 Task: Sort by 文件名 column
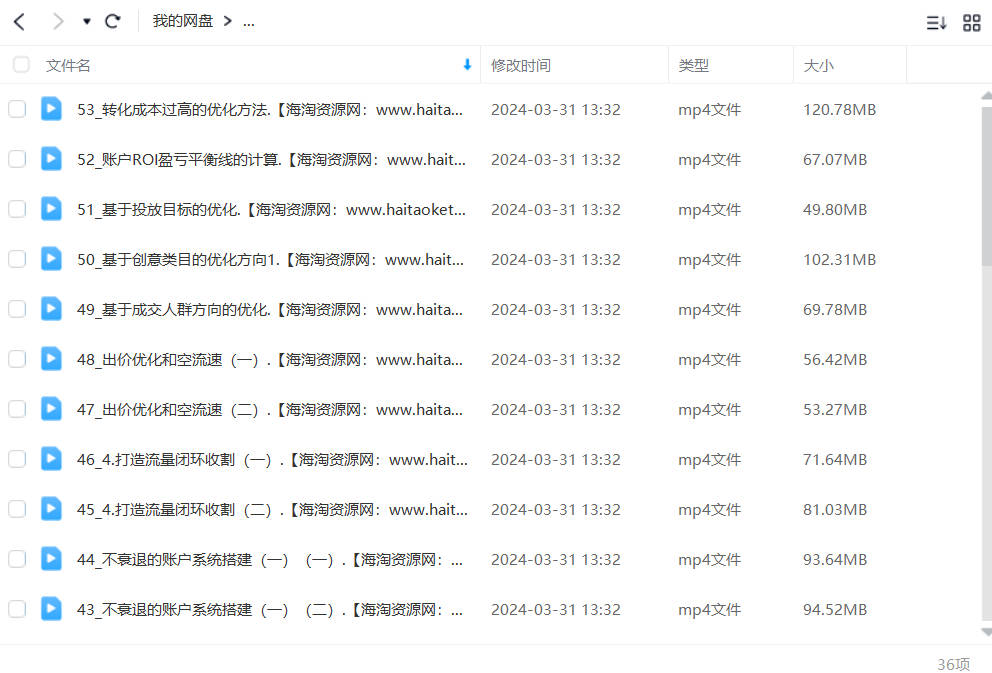[x=68, y=65]
